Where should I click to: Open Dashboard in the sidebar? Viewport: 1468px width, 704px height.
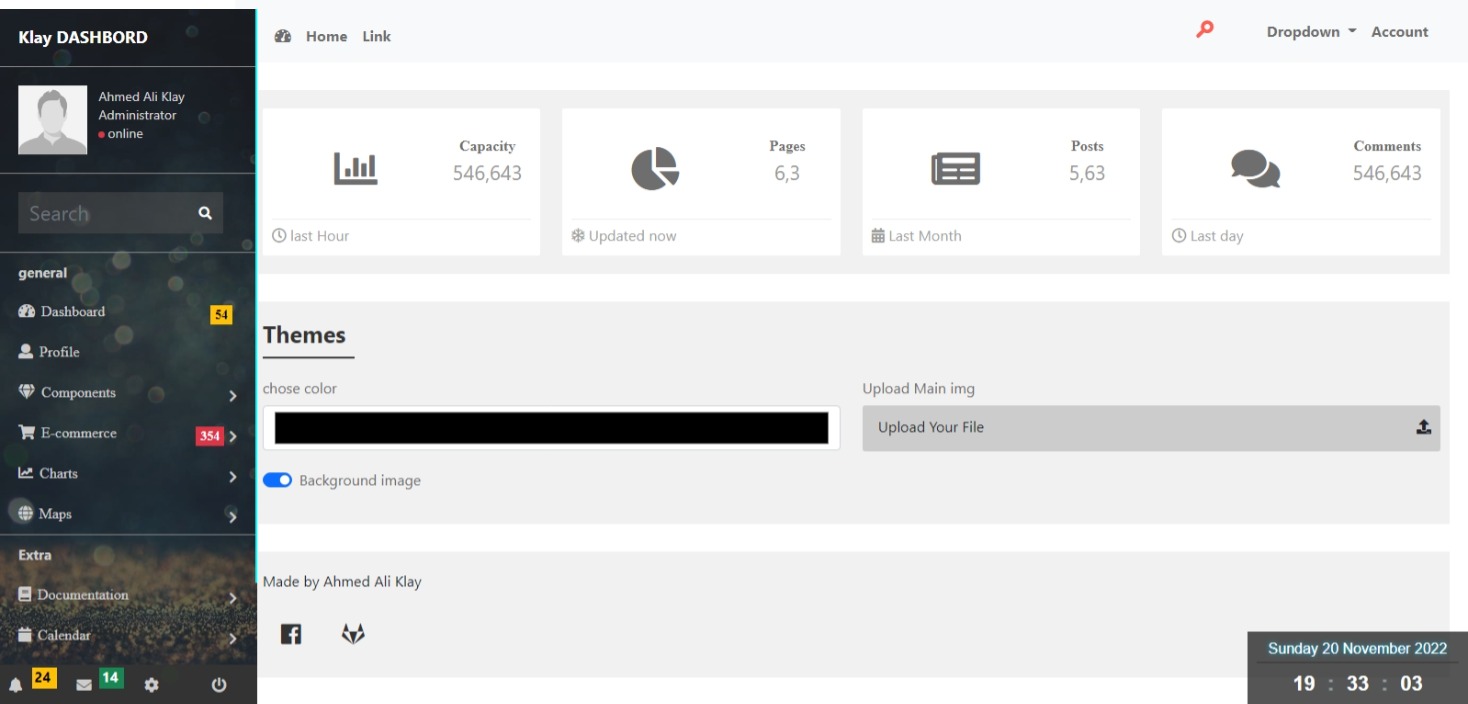point(72,312)
